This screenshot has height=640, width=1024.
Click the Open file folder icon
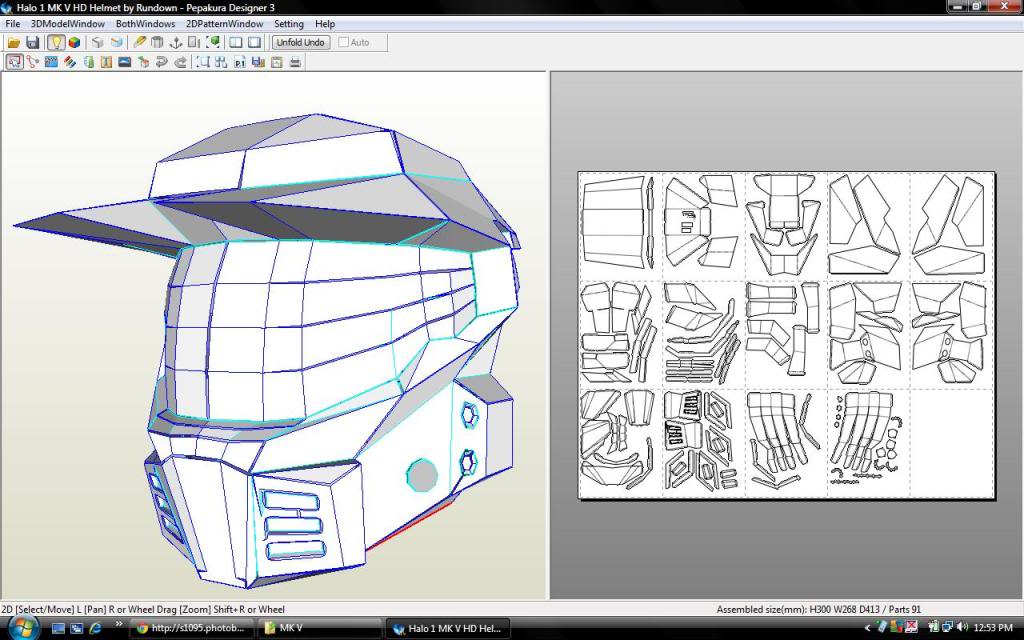(x=13, y=42)
